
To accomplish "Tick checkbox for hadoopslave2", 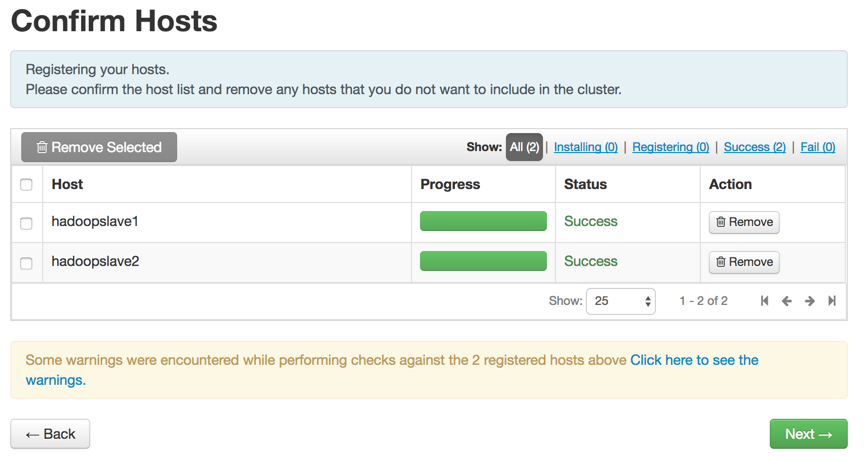I will click(27, 263).
